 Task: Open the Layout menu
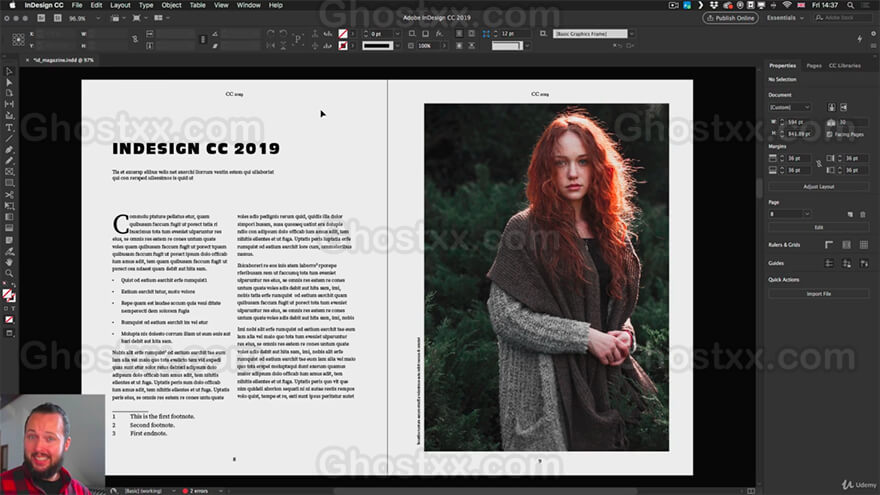tap(120, 5)
